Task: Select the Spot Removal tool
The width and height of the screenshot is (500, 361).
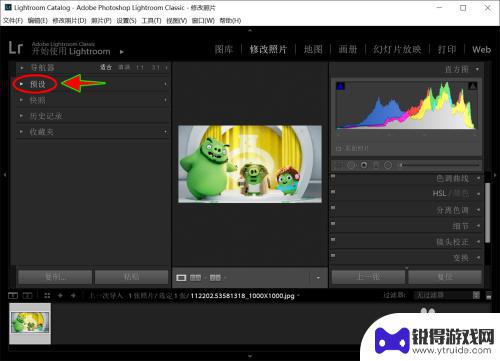Action: 351,165
